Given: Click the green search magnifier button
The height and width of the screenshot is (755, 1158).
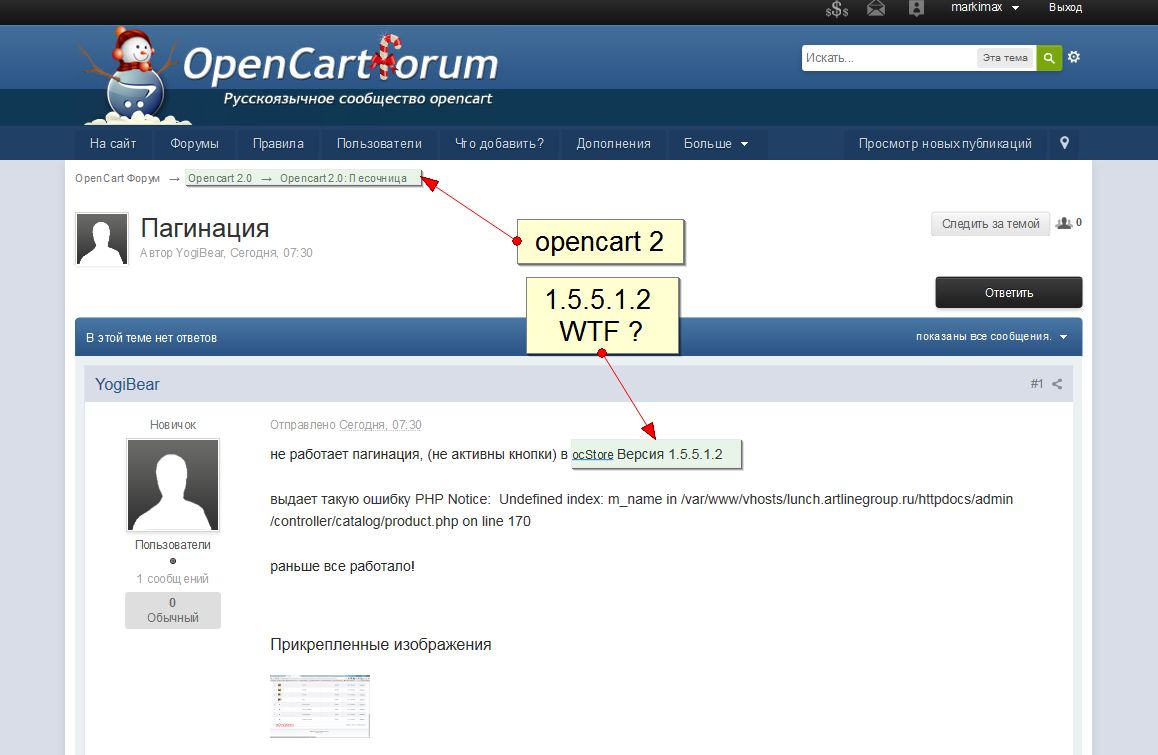Looking at the screenshot, I should coord(1049,58).
